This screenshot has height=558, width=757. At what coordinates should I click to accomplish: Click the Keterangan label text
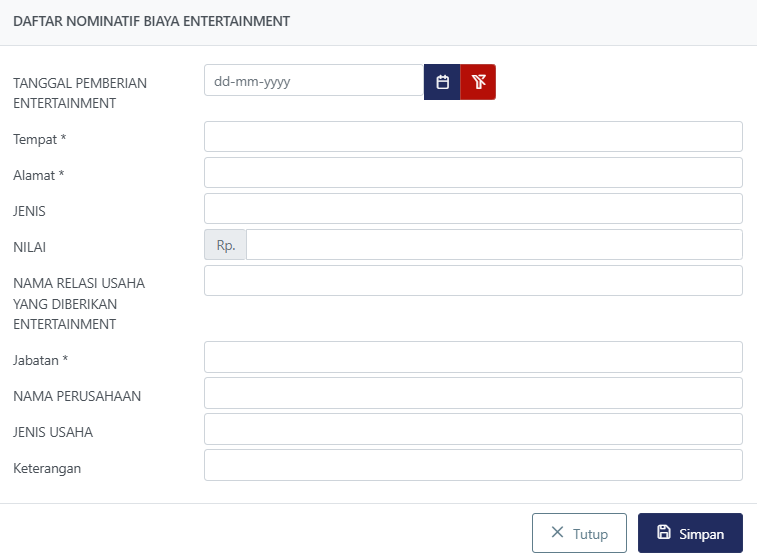47,468
